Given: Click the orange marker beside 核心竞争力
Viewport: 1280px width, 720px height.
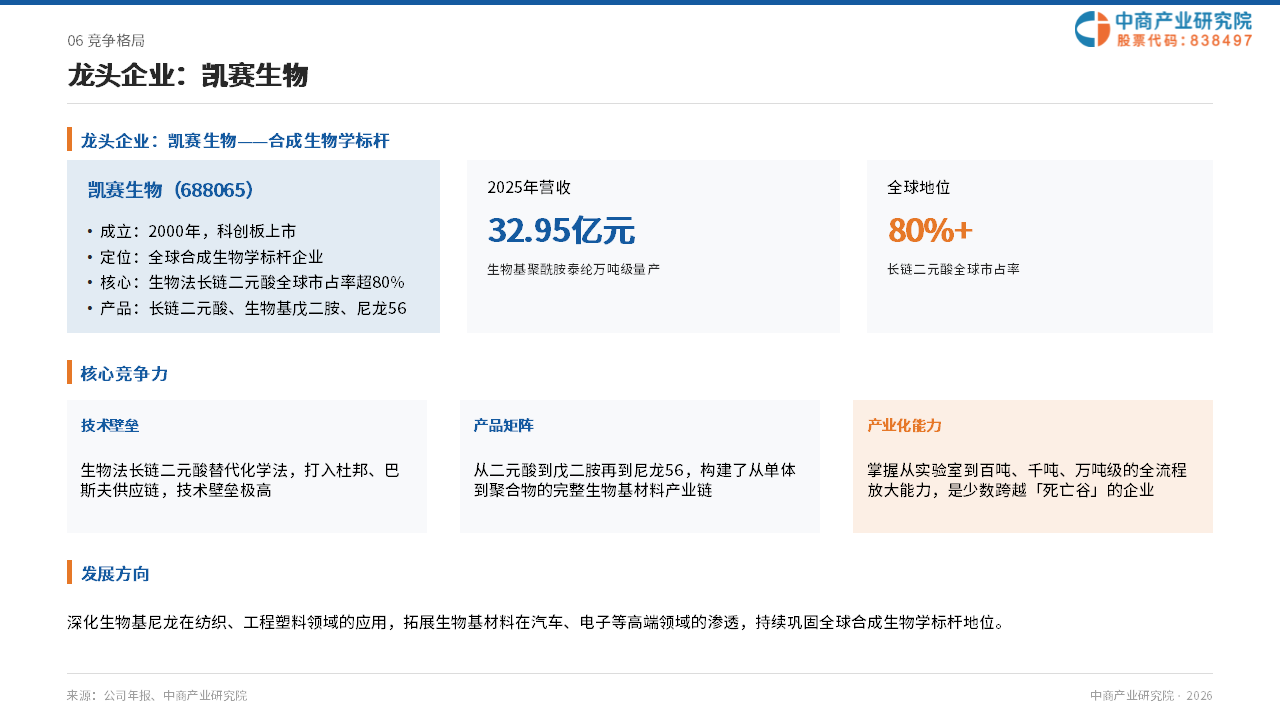Looking at the screenshot, I should click(x=69, y=372).
